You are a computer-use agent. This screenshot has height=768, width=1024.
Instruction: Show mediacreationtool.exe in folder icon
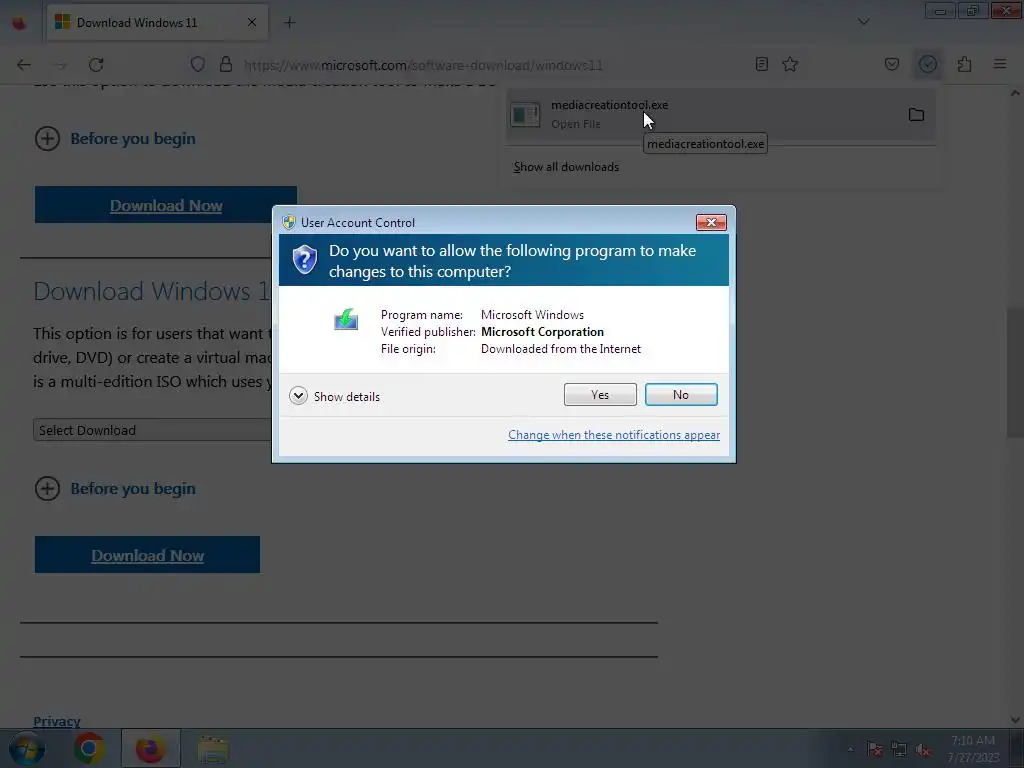pos(916,115)
